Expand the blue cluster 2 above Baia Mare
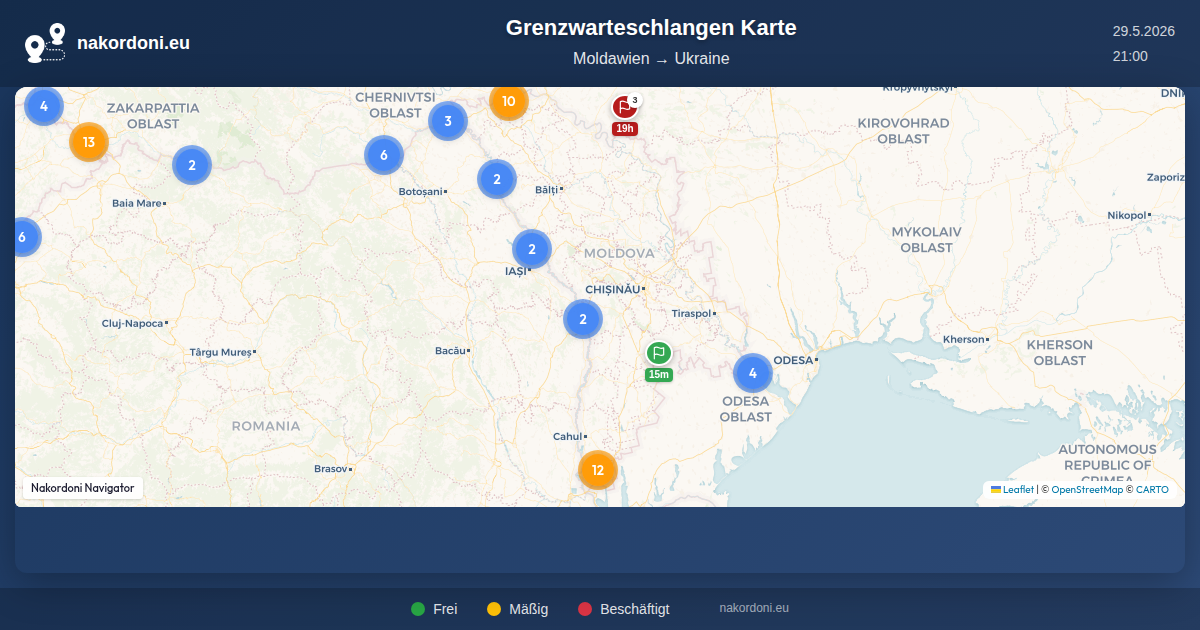 (192, 165)
